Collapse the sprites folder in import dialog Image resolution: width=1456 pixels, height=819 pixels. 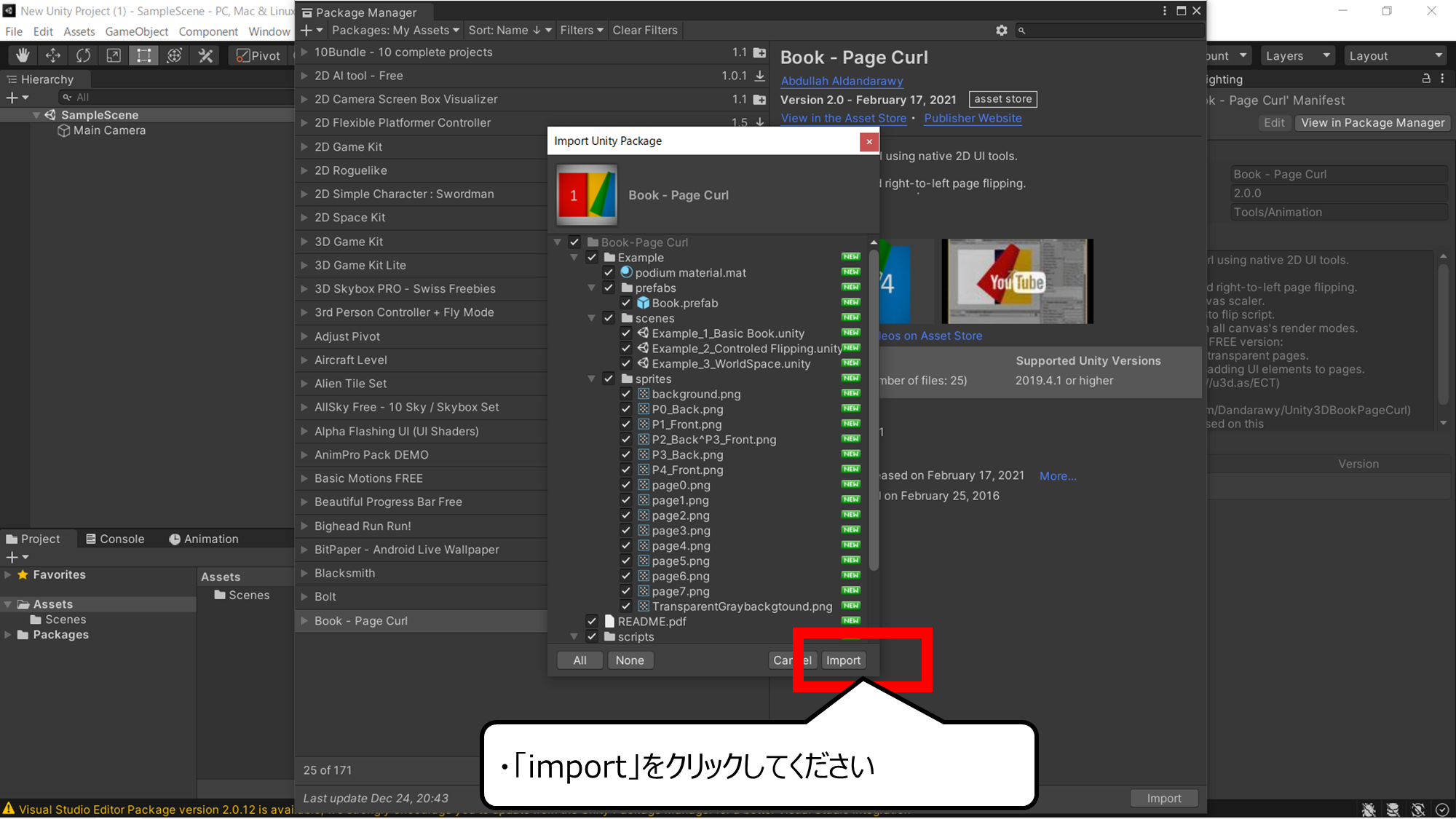[x=592, y=379]
